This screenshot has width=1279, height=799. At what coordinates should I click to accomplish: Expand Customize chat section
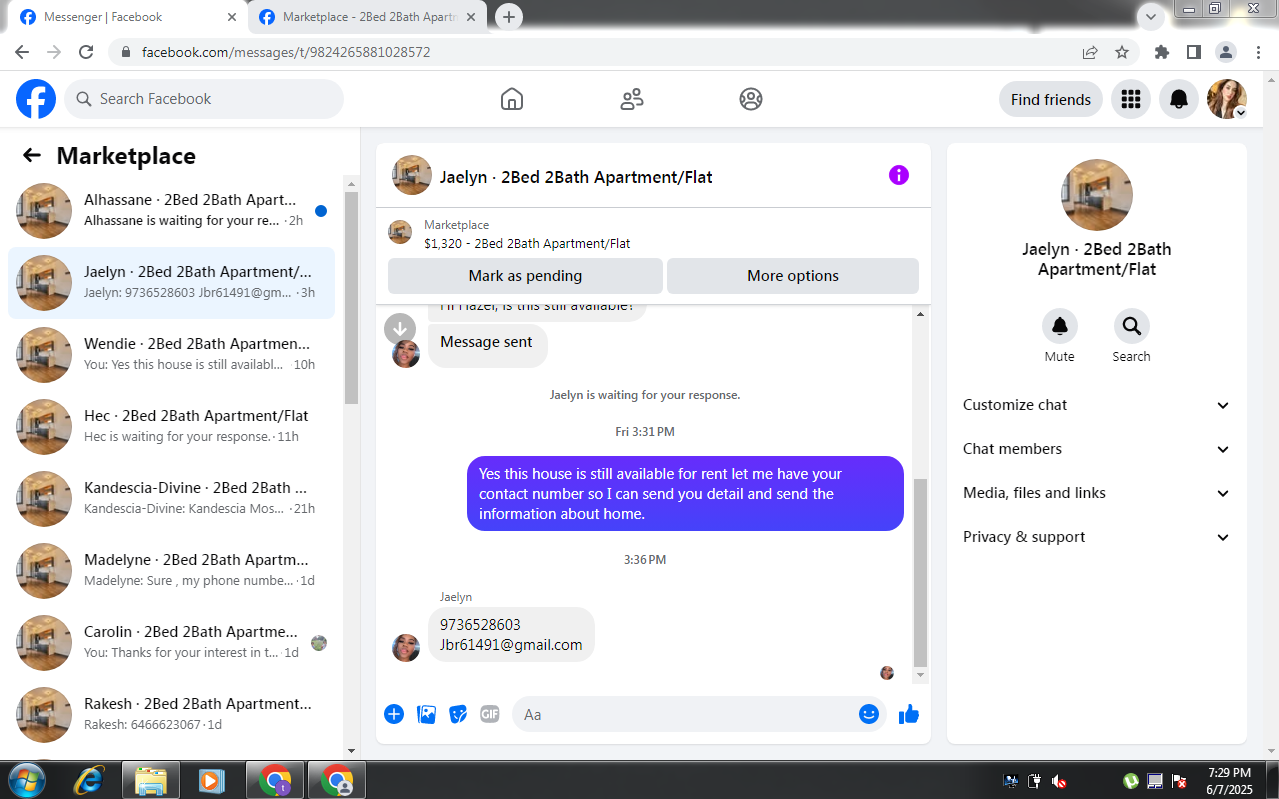point(1096,405)
